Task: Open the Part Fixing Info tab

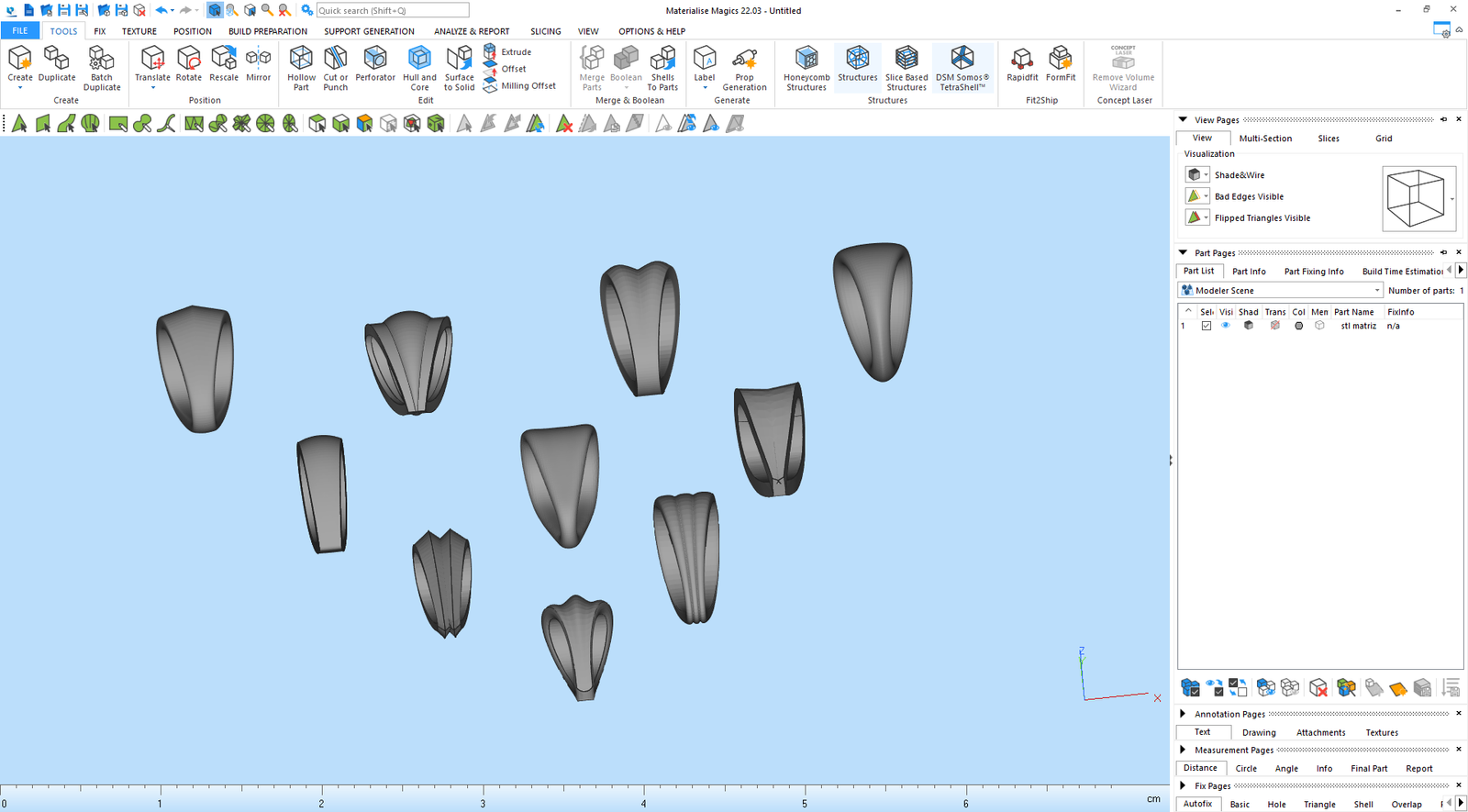Action: pos(1314,272)
